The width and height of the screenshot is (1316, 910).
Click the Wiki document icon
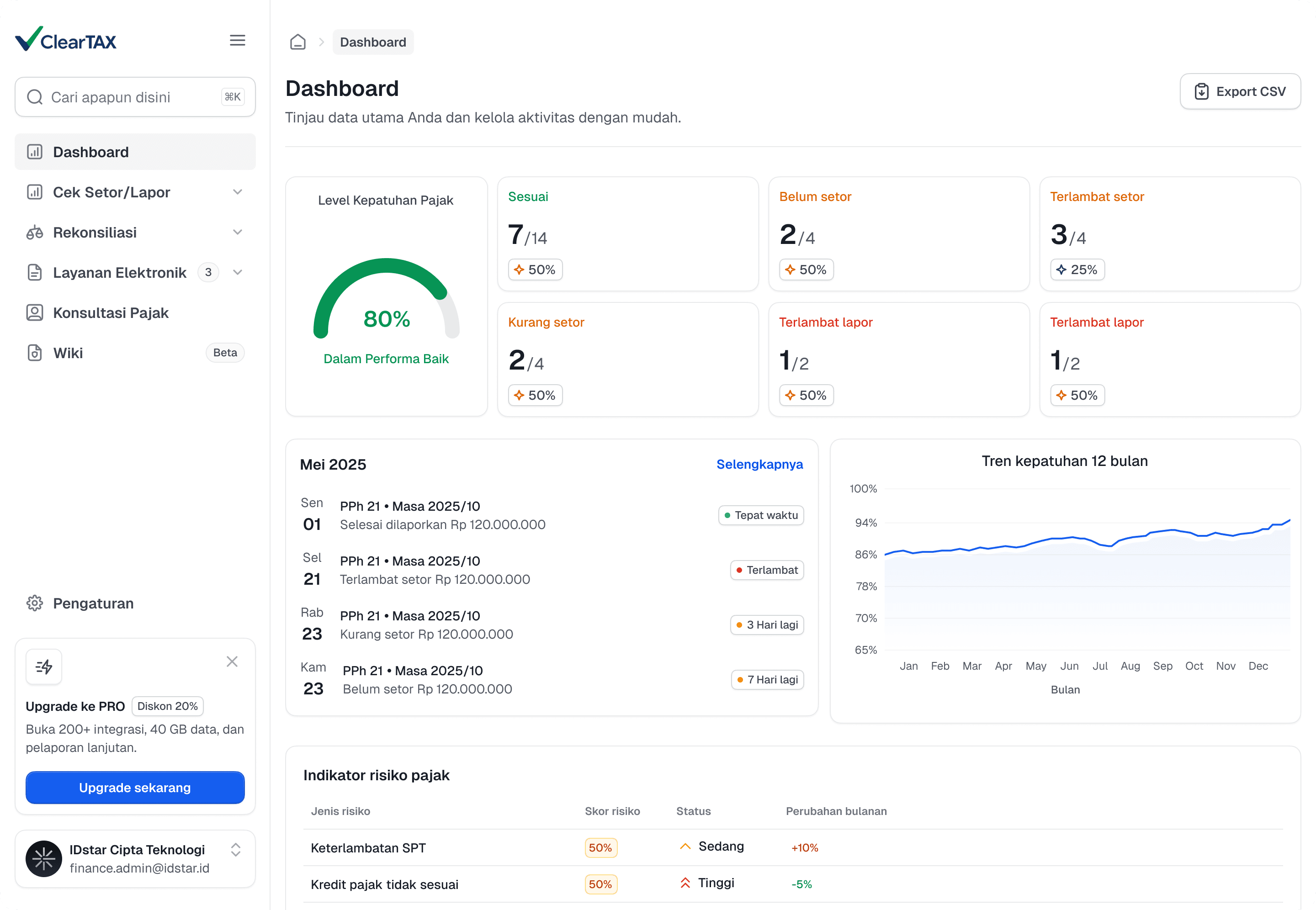point(35,353)
